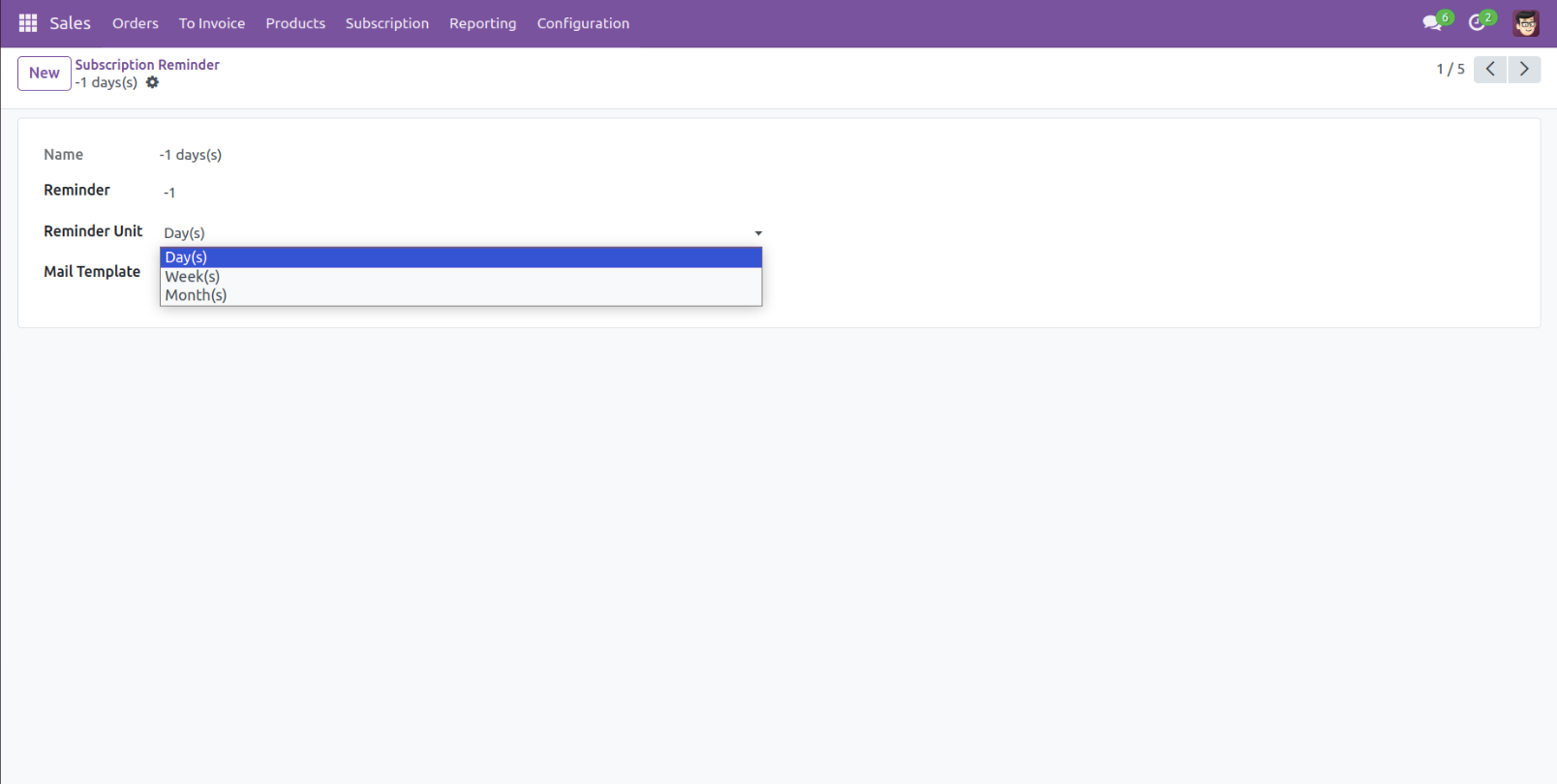The image size is (1557, 784).
Task: Open the user avatar menu
Action: tap(1526, 23)
